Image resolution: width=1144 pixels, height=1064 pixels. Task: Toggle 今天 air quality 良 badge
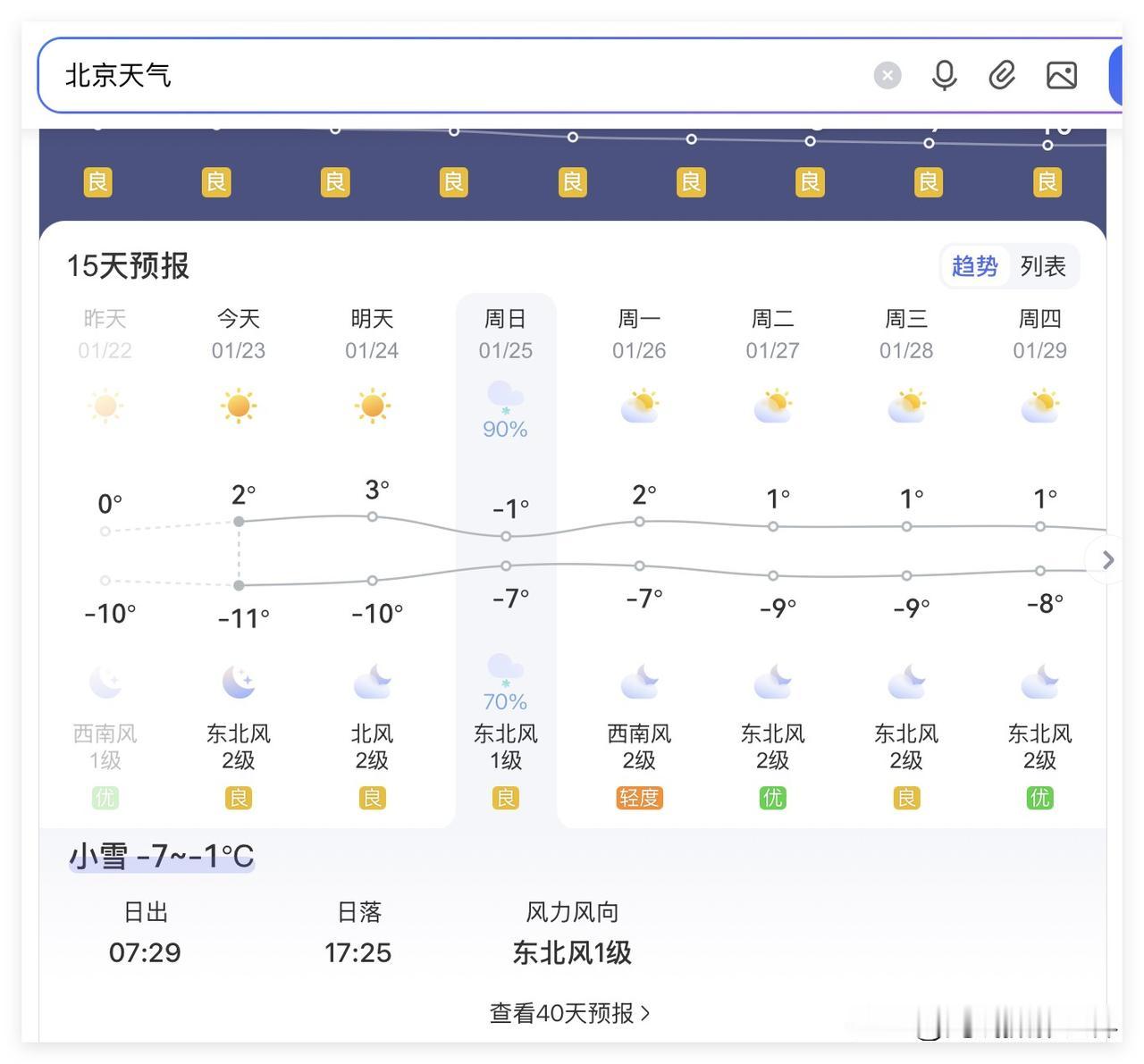(238, 798)
